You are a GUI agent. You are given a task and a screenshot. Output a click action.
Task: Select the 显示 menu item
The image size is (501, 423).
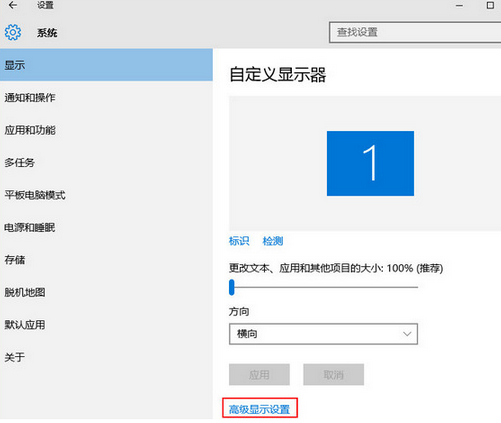tap(106, 65)
